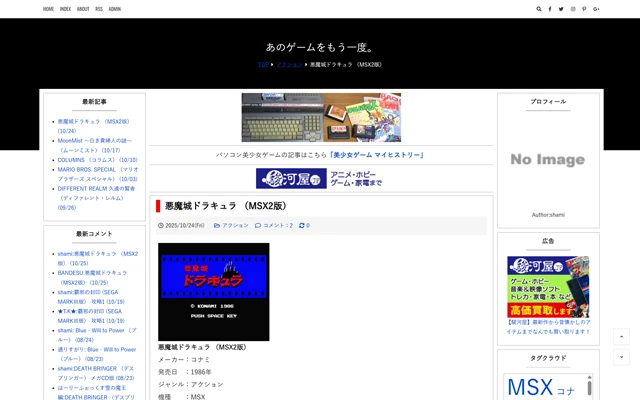The image size is (640, 400).
Task: Open the RSS feed link
Action: [99, 9]
